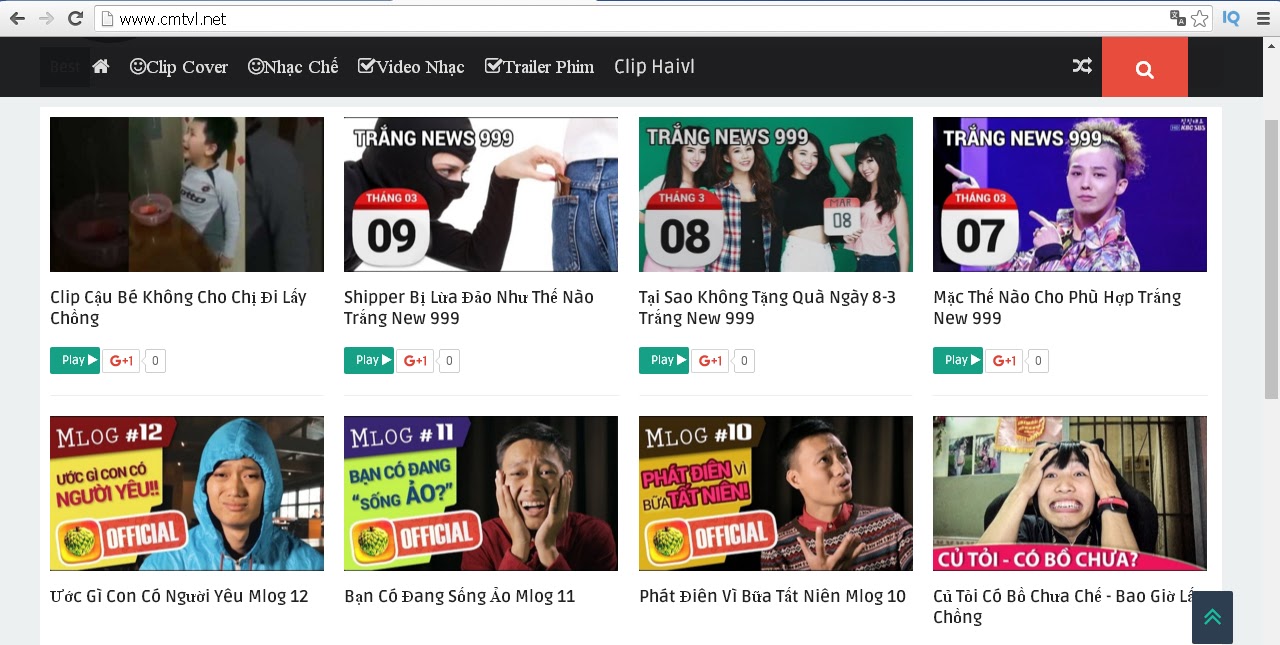This screenshot has width=1280, height=645.
Task: Open title link Củ Tỏi Có Bồ Chưa Chế
Action: pos(1063,607)
